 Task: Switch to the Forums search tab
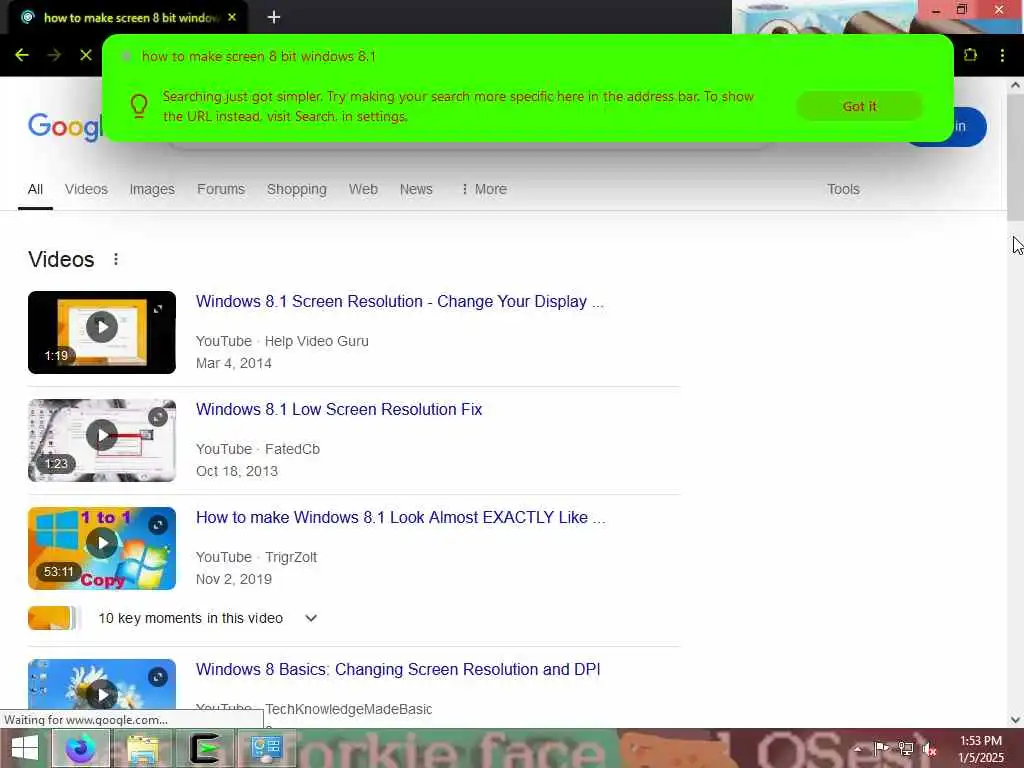click(x=221, y=189)
